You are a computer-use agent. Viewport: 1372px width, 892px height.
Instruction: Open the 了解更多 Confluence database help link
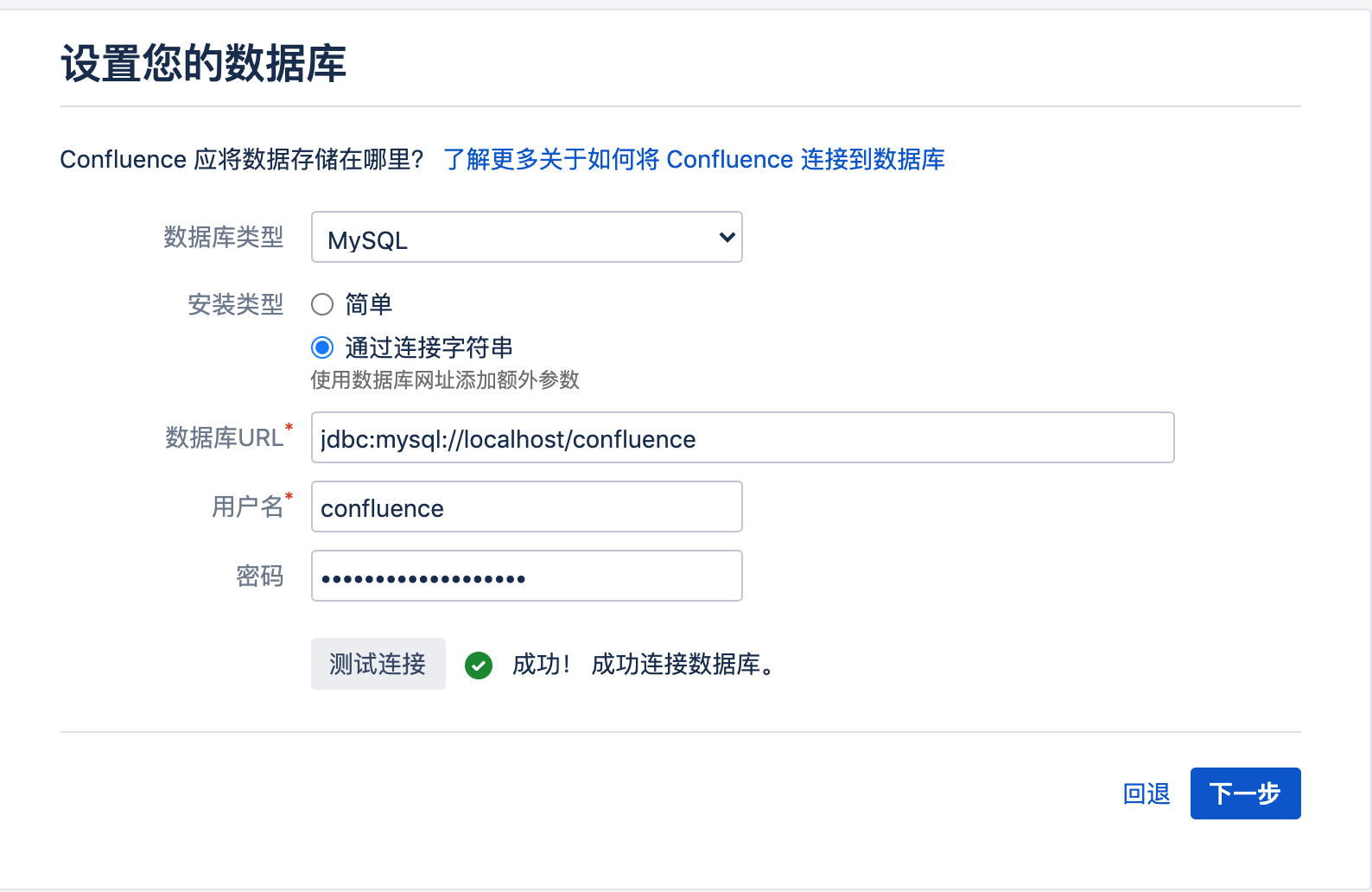[x=694, y=160]
